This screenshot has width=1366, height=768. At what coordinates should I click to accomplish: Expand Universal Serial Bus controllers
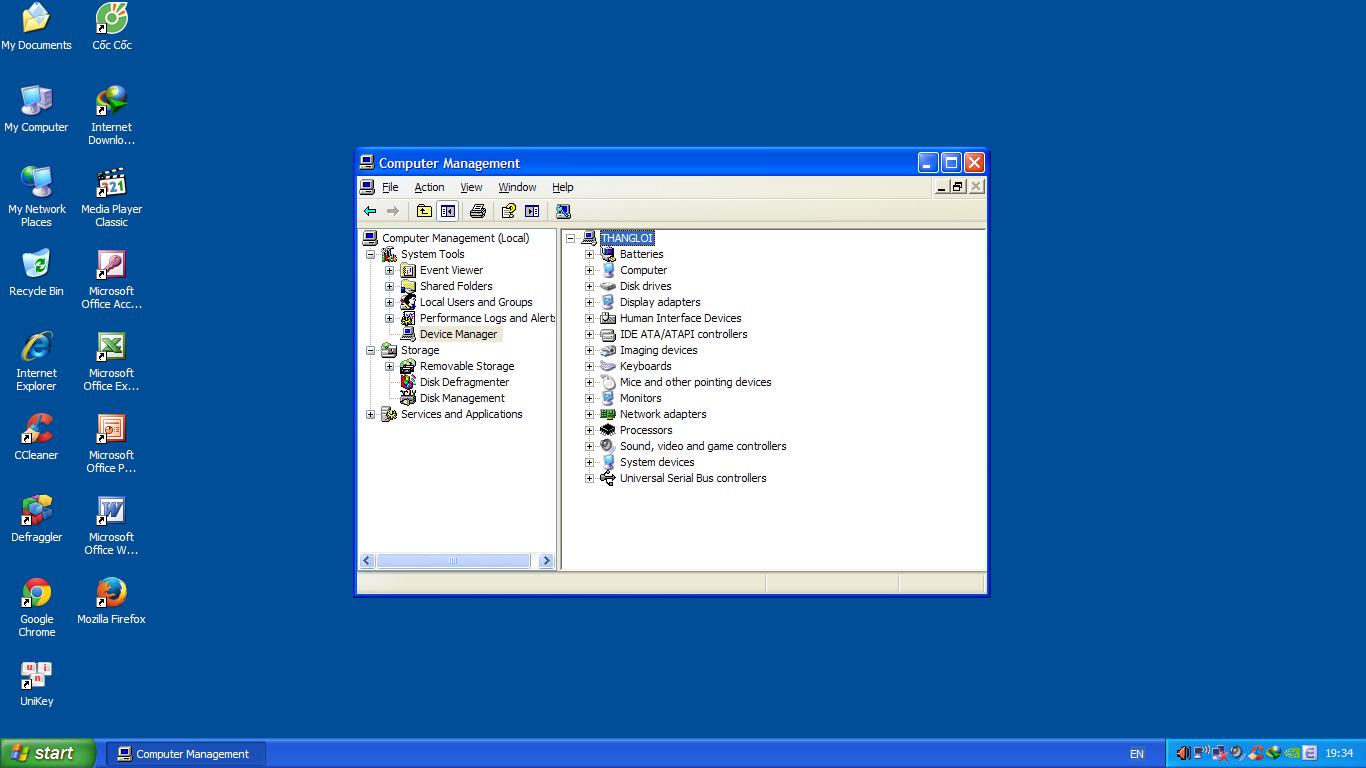tap(589, 478)
